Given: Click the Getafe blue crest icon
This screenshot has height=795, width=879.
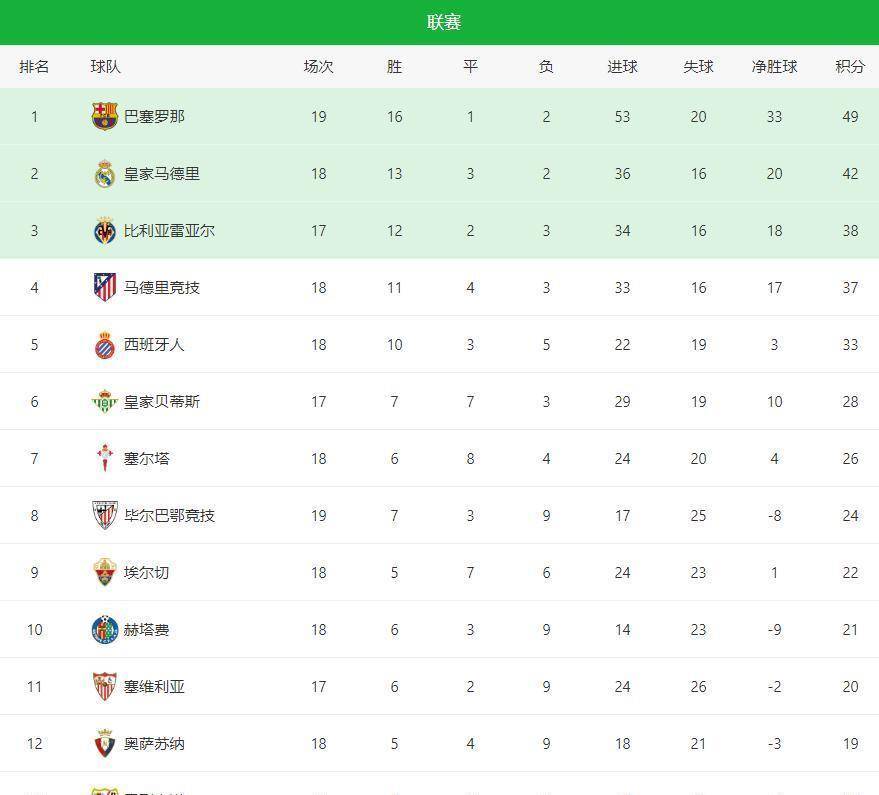Looking at the screenshot, I should coord(104,630).
